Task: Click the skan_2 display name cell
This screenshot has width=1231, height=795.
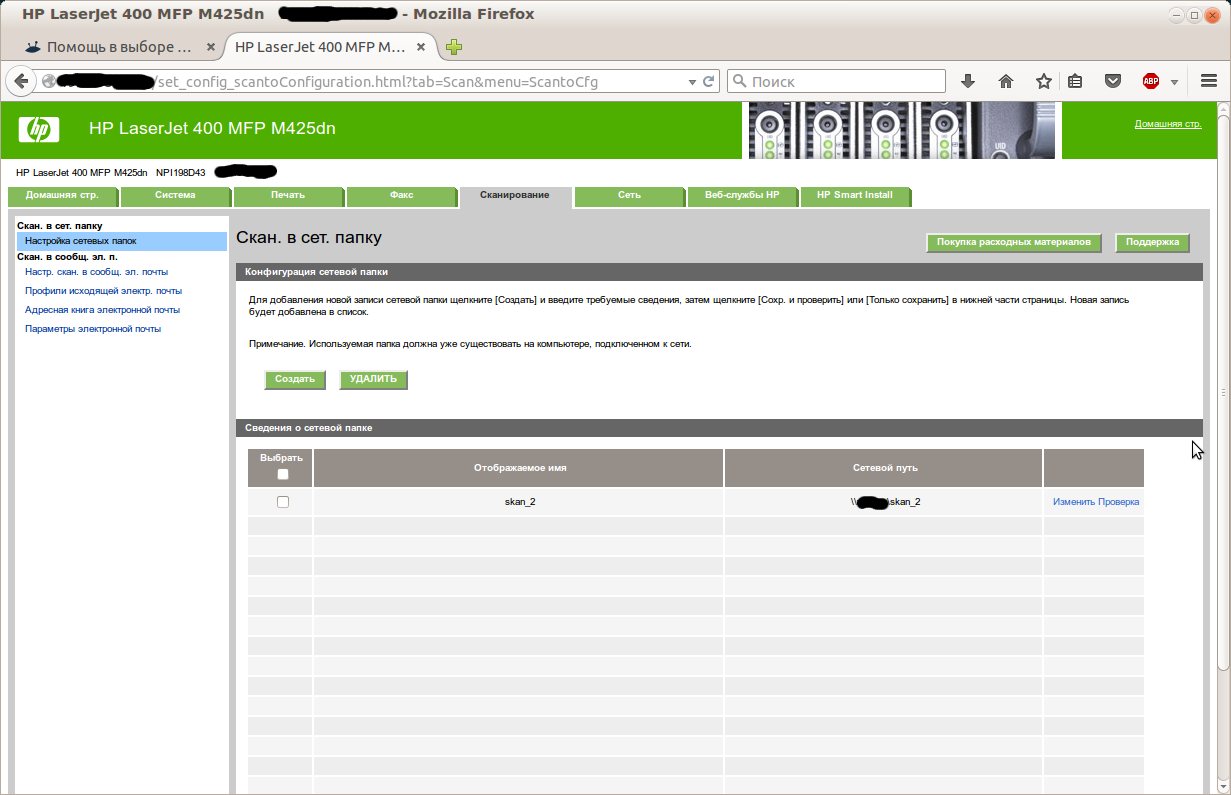Action: 519,502
